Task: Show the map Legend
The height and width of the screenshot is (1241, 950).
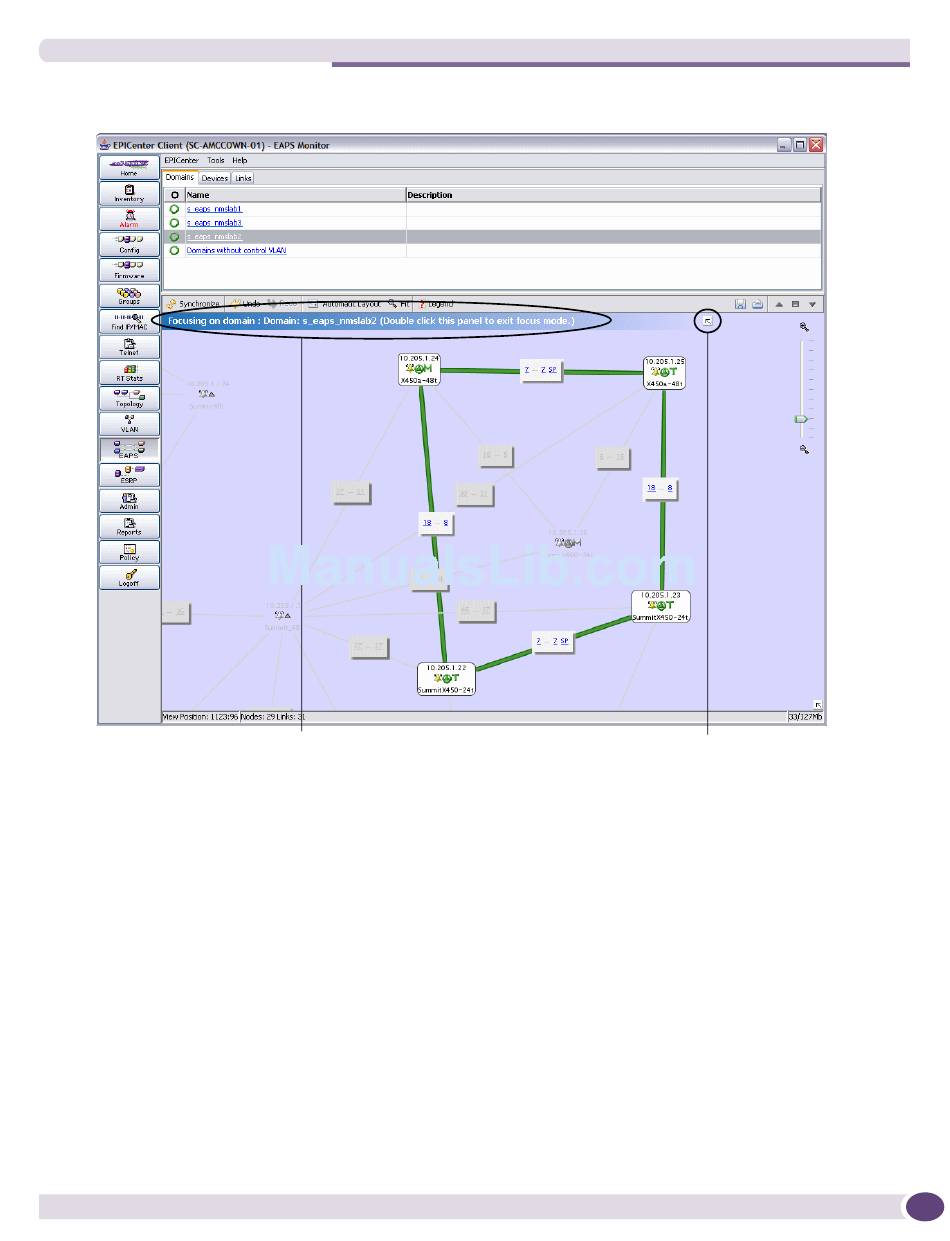Action: 435,304
